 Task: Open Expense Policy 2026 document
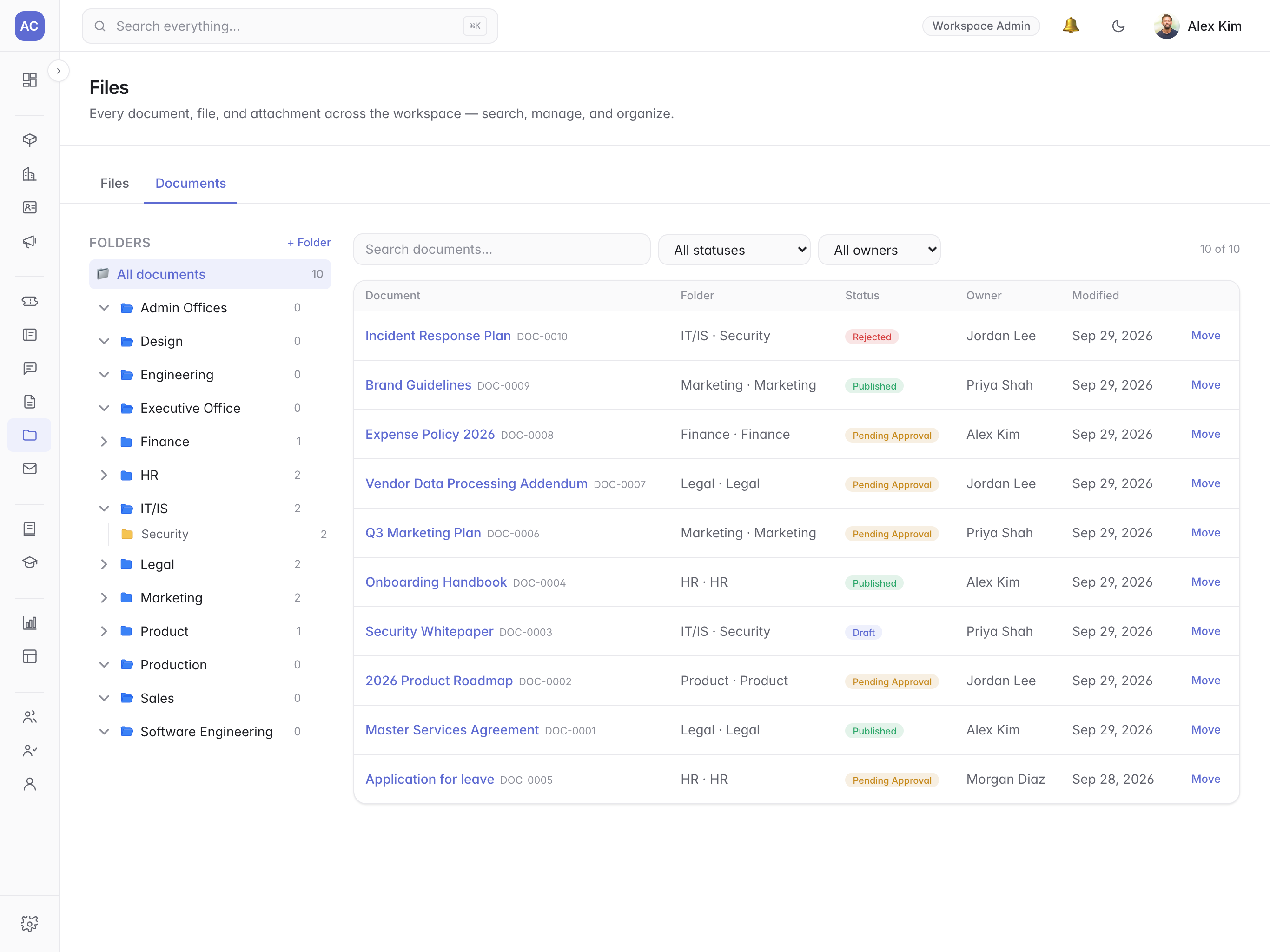(430, 434)
